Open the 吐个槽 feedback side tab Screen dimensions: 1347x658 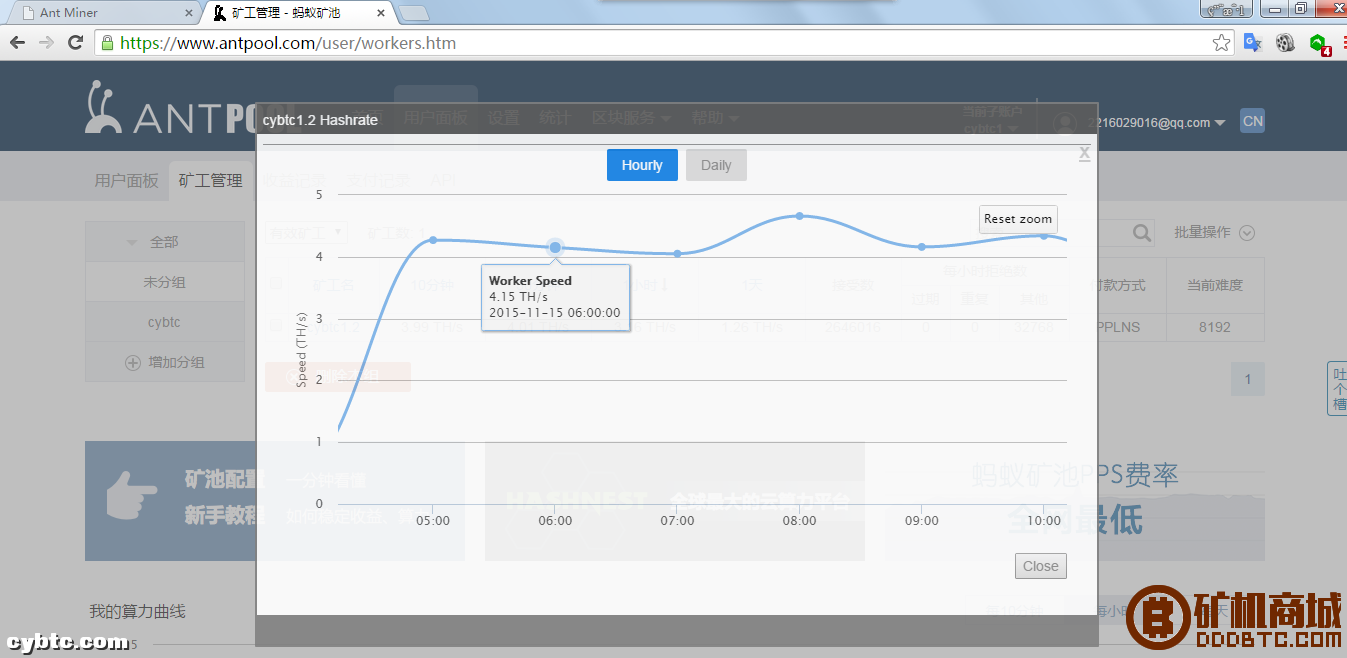(x=1338, y=388)
